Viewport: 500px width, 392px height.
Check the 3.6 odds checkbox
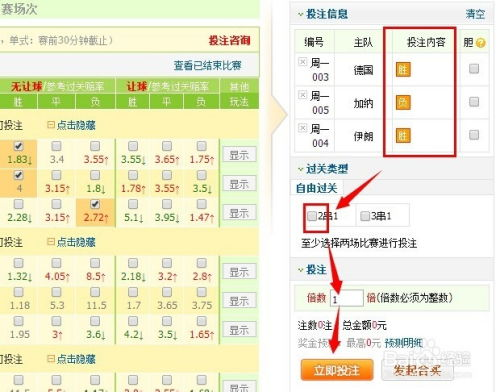(95, 321)
